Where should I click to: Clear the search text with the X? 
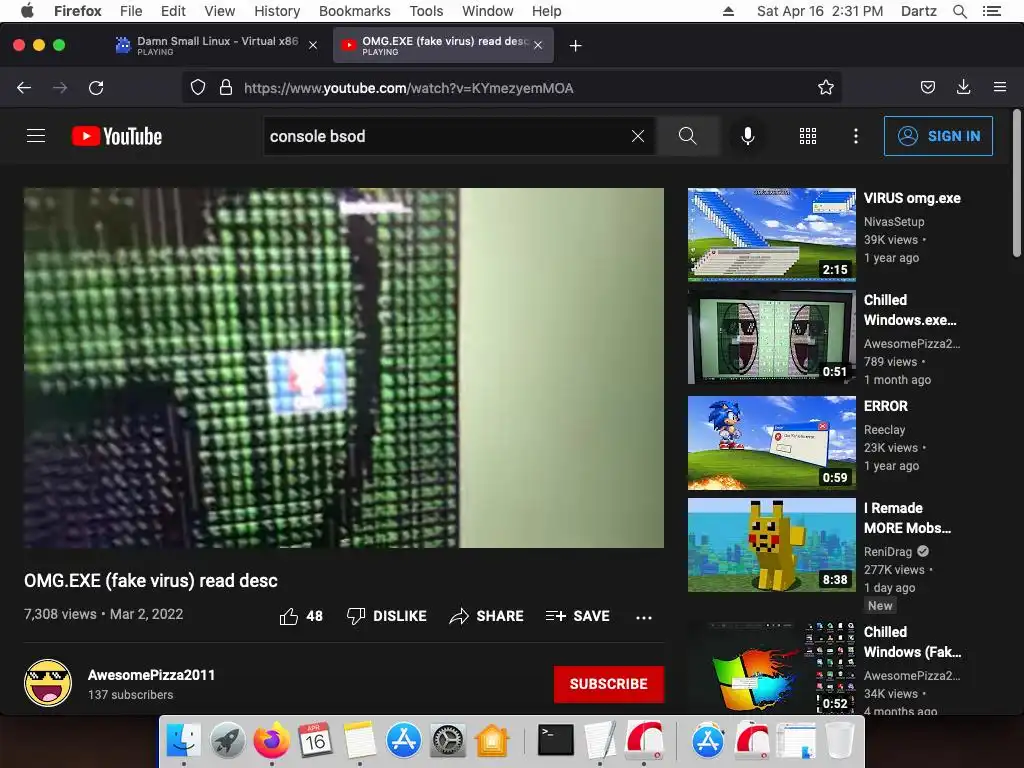638,136
